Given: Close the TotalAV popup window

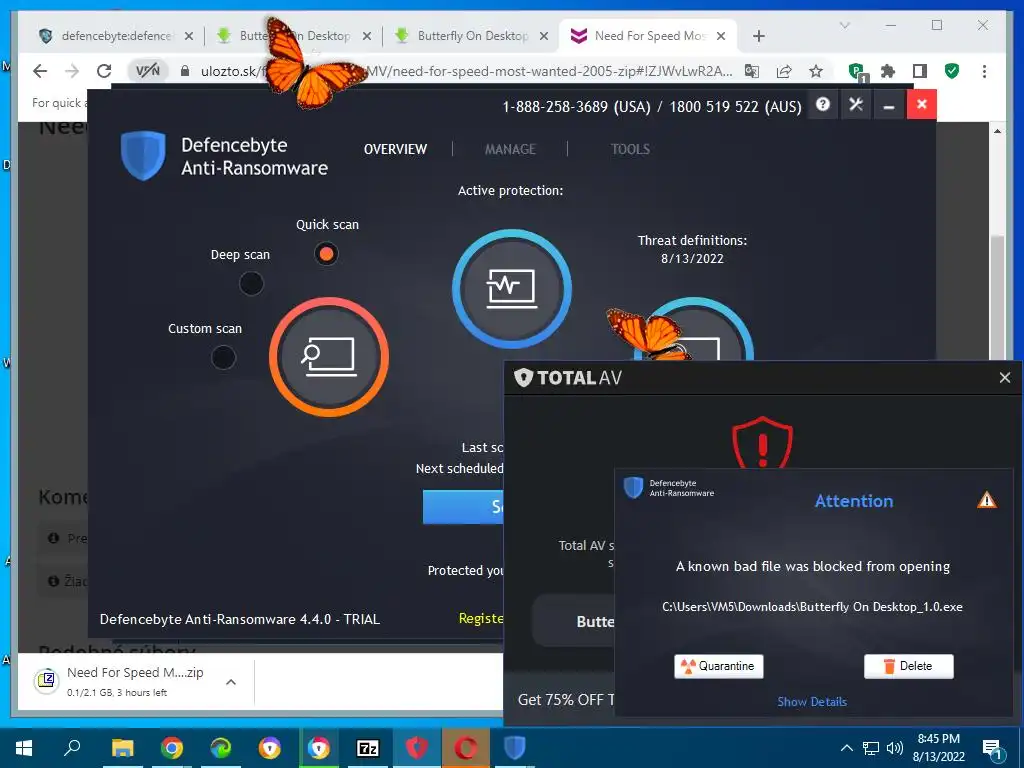Looking at the screenshot, I should click(1004, 377).
